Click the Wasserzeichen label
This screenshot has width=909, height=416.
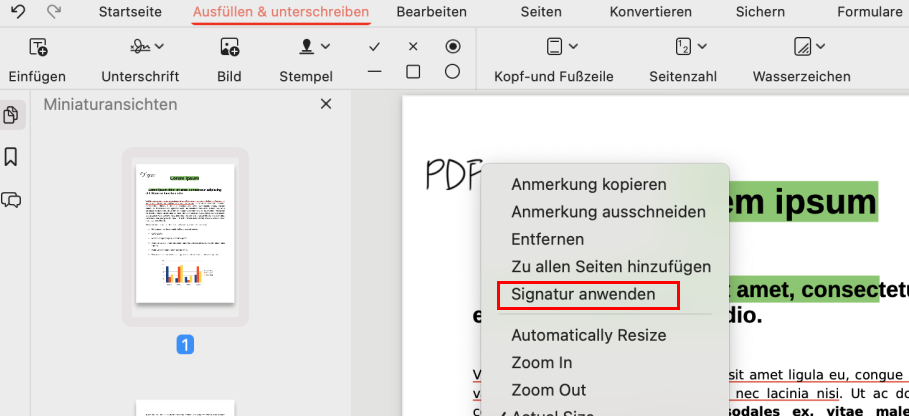(802, 76)
